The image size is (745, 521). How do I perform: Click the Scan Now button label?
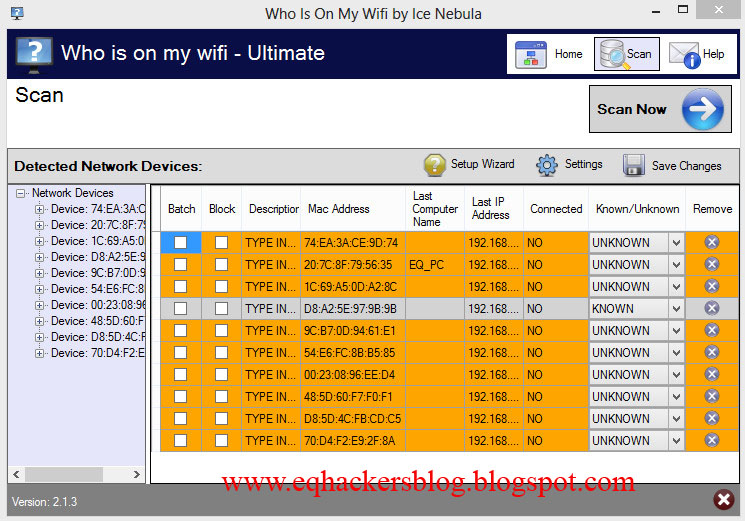[x=631, y=109]
